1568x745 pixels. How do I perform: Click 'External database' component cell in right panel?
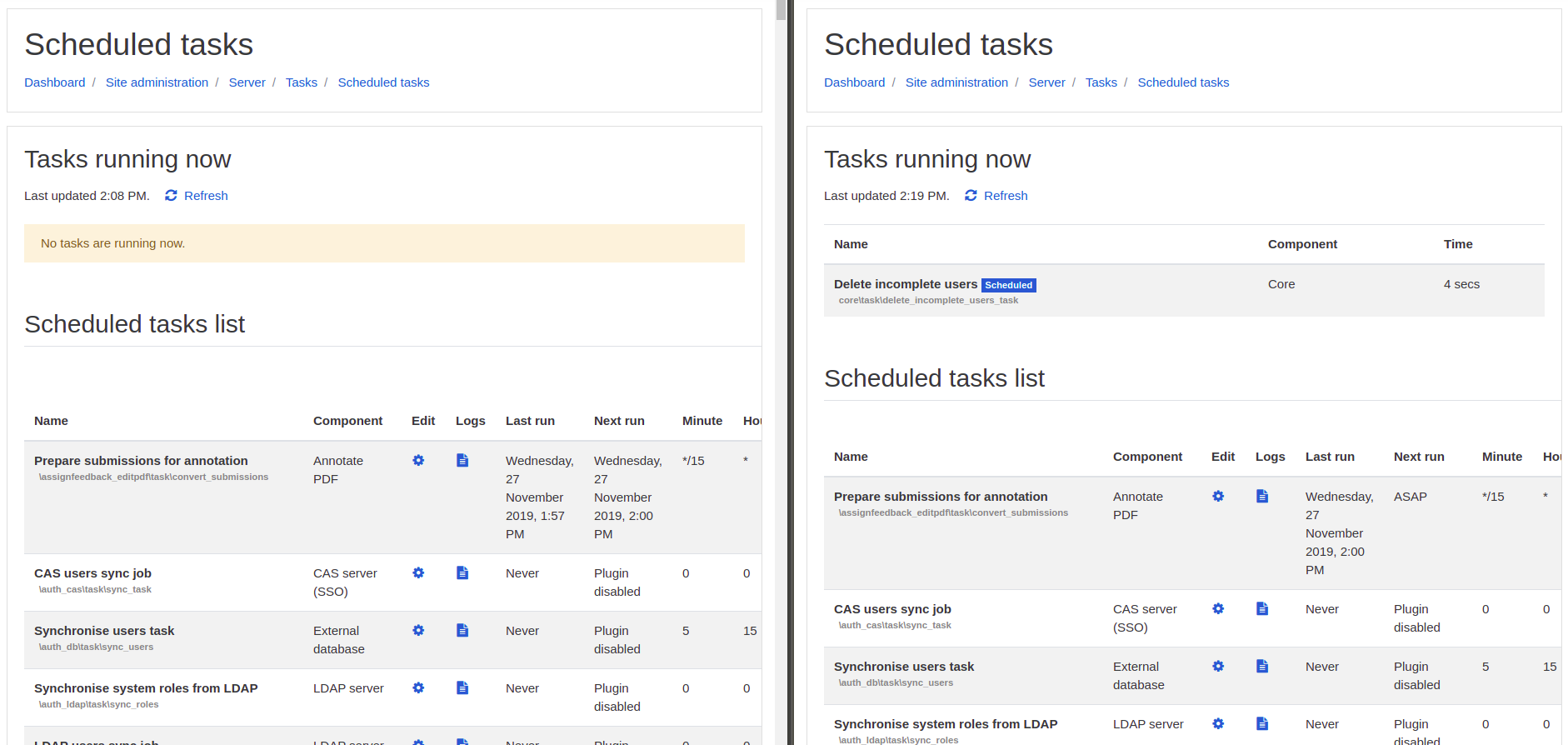(1139, 676)
